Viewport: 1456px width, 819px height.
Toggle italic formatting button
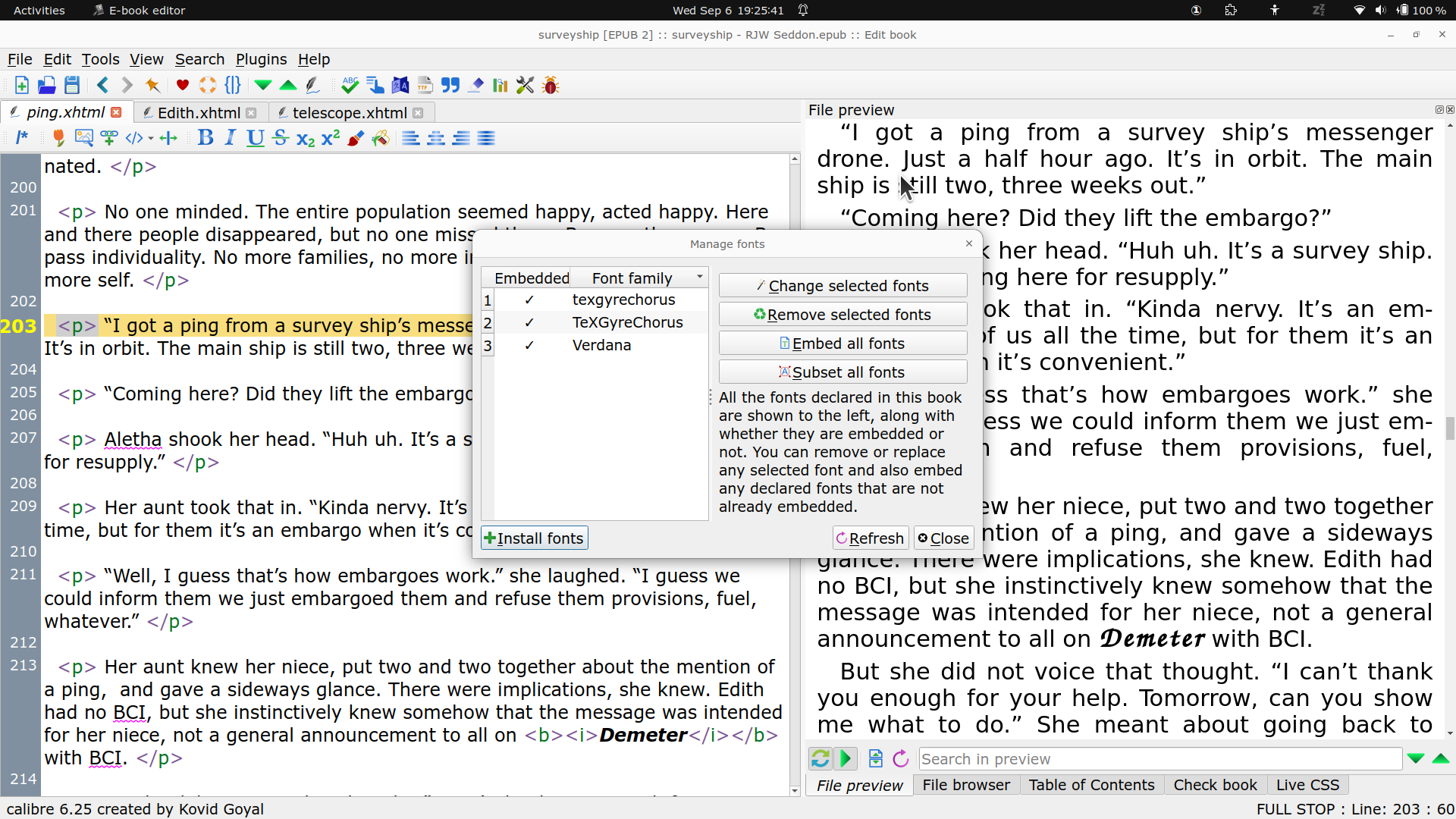click(231, 138)
